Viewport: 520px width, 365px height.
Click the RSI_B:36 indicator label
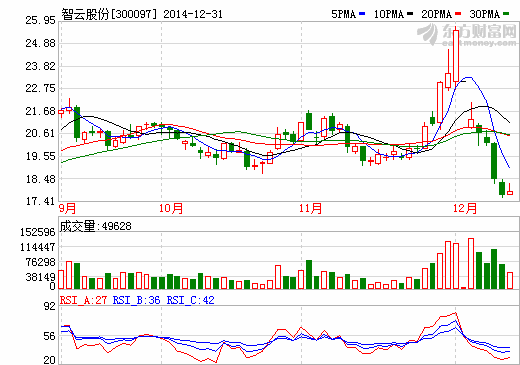tap(136, 300)
